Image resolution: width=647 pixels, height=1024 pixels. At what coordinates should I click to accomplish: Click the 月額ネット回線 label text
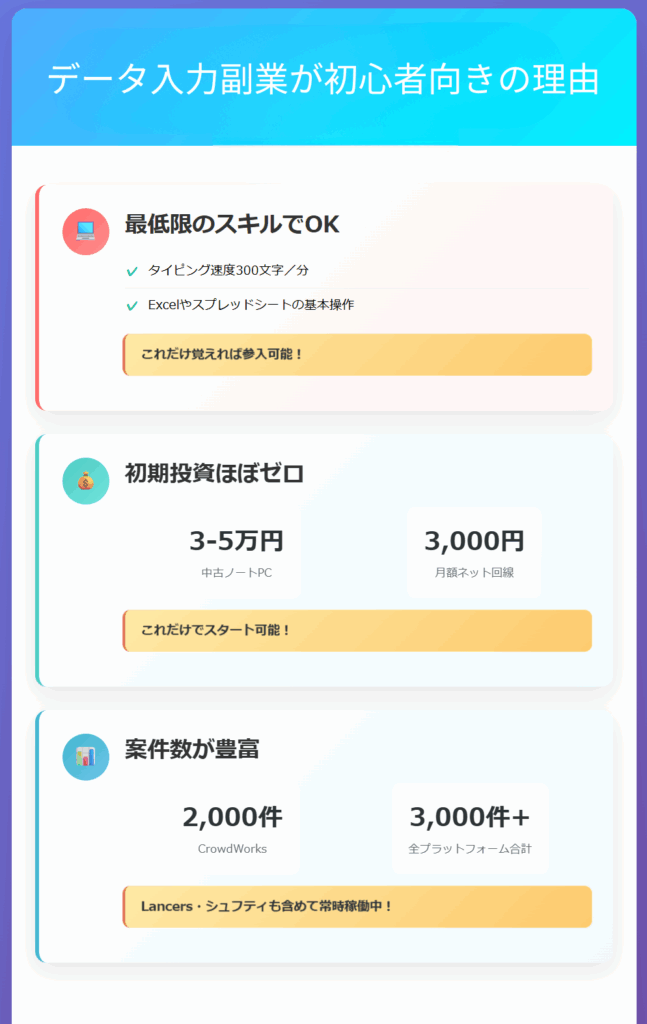point(474,573)
